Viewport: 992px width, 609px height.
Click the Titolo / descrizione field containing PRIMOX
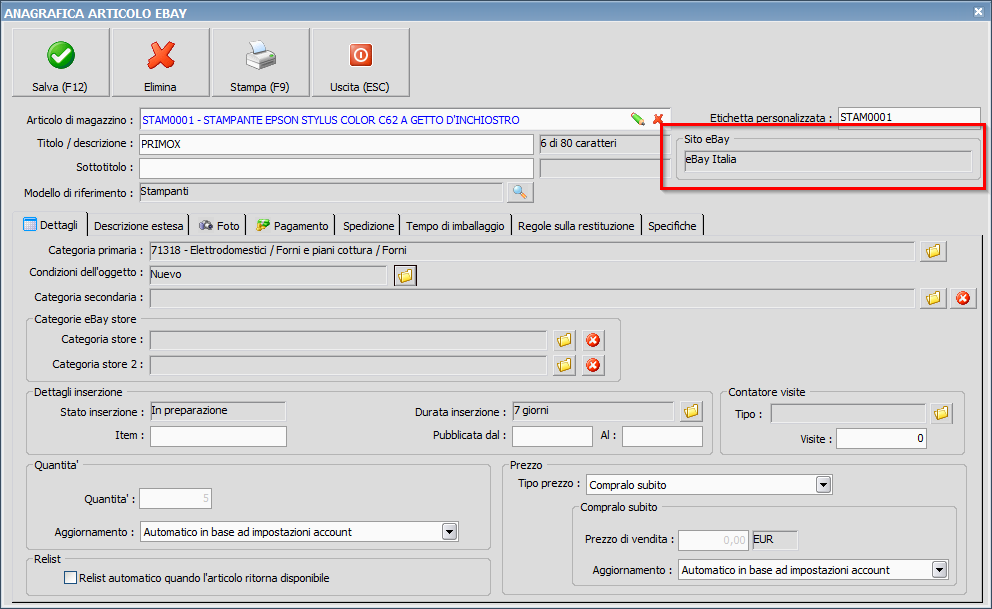point(337,144)
